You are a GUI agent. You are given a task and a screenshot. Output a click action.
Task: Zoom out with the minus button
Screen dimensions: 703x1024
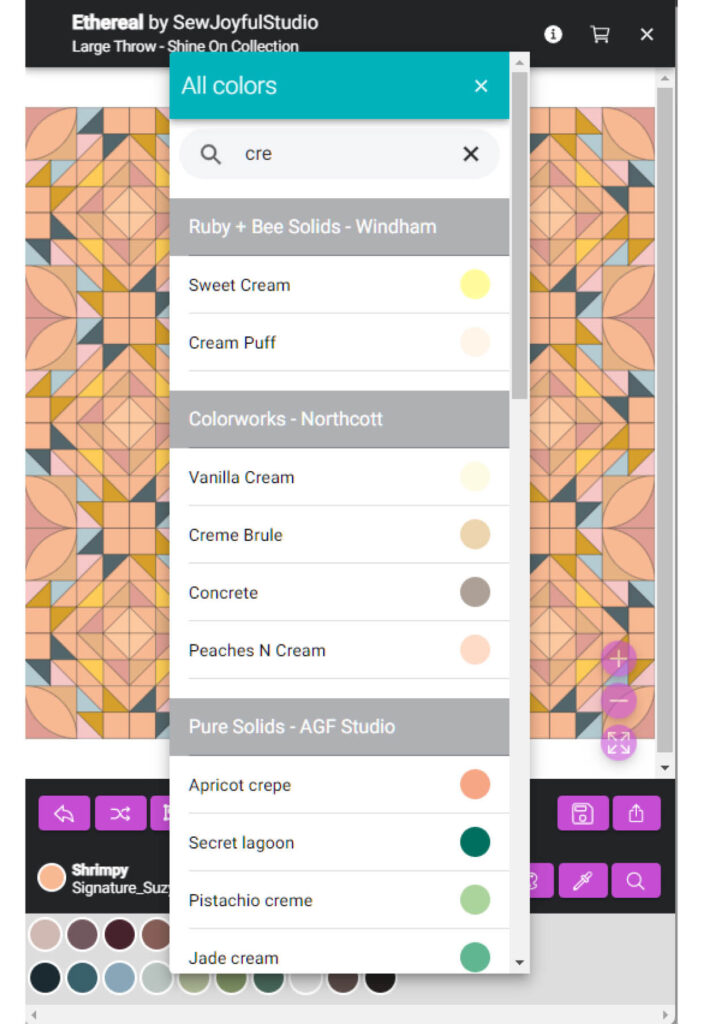click(x=618, y=701)
